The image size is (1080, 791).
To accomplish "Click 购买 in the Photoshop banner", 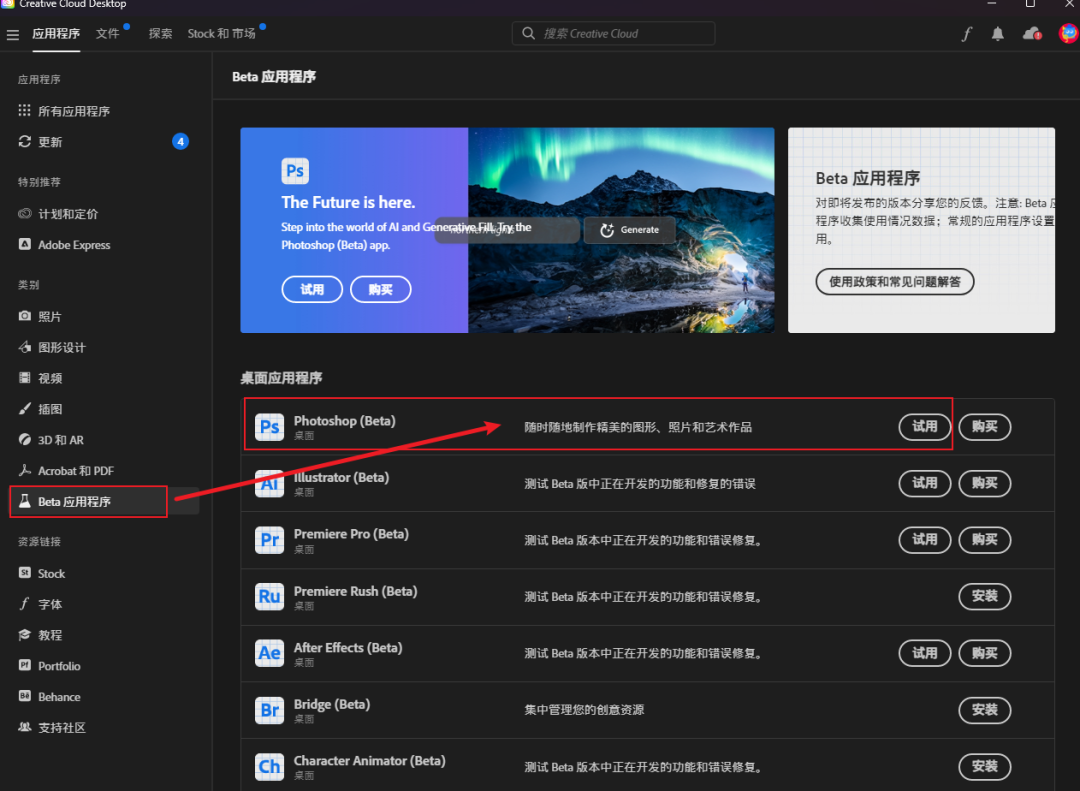I will (x=380, y=289).
